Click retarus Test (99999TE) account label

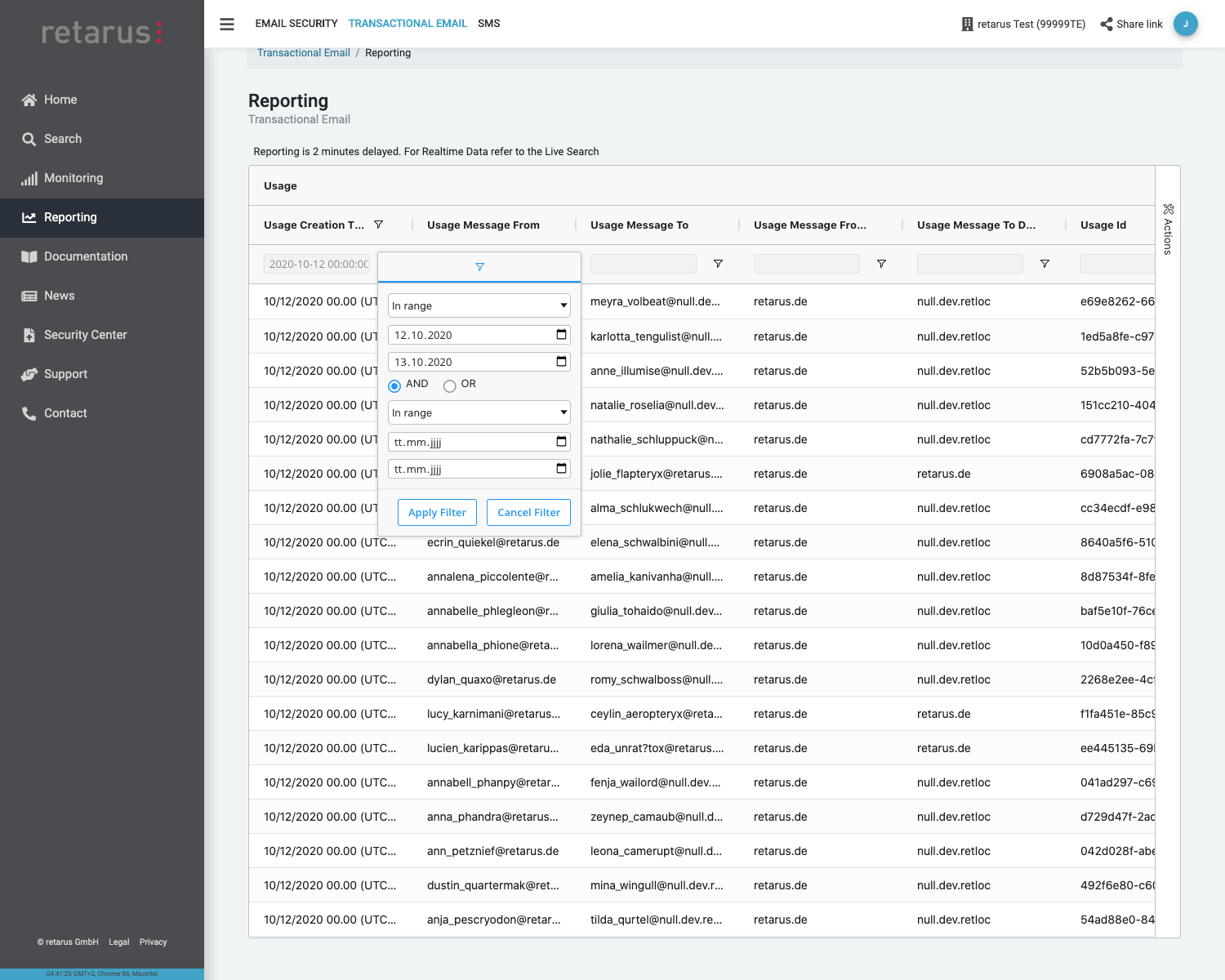click(1031, 24)
